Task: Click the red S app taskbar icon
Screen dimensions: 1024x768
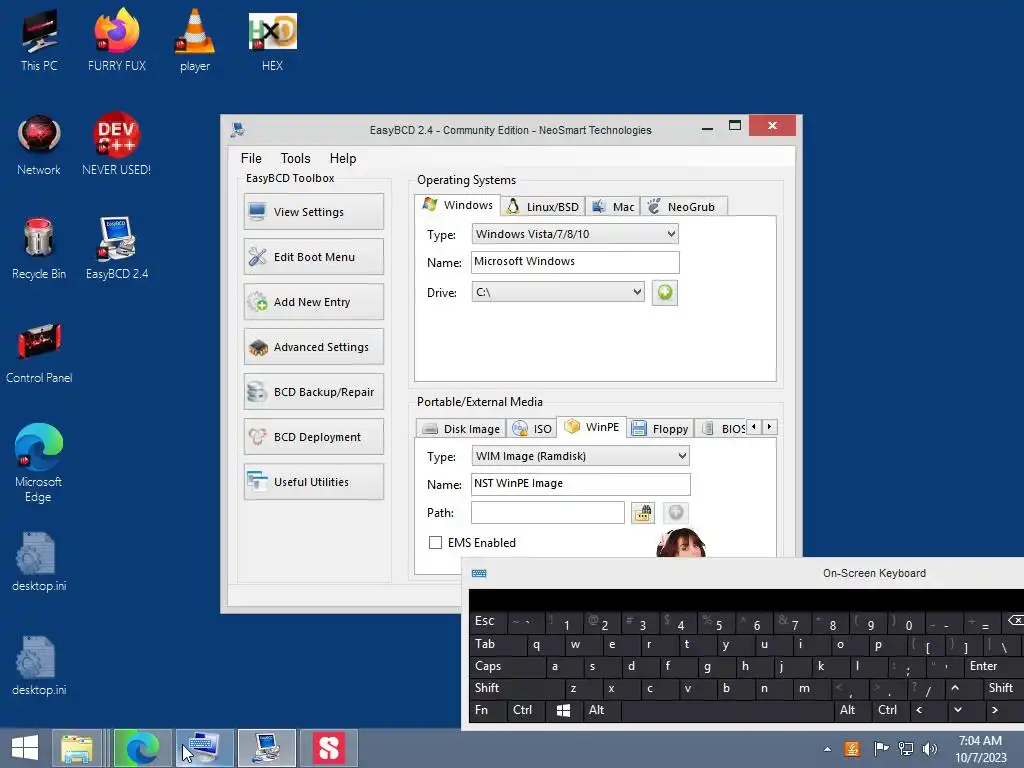Action: [x=328, y=748]
